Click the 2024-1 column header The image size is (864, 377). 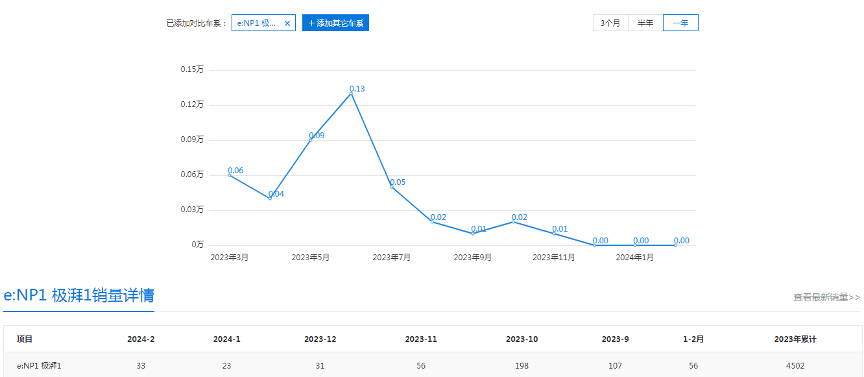[226, 340]
